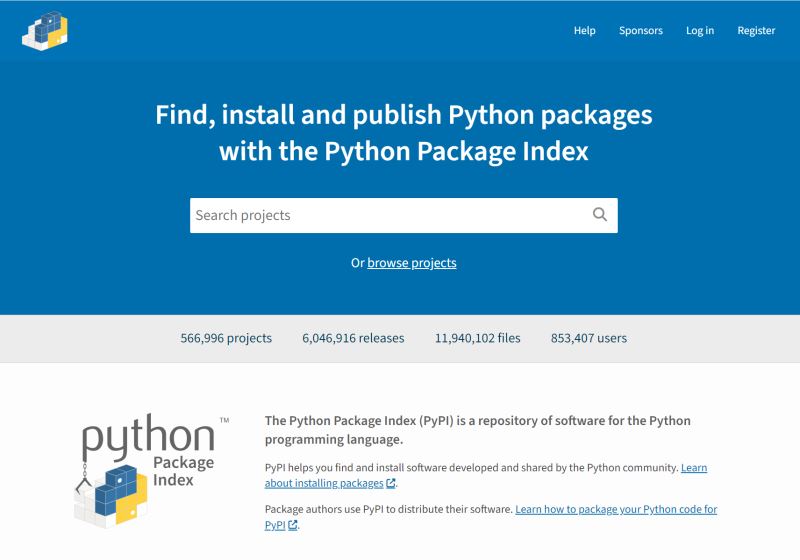Open the Help page from header

[x=584, y=31]
